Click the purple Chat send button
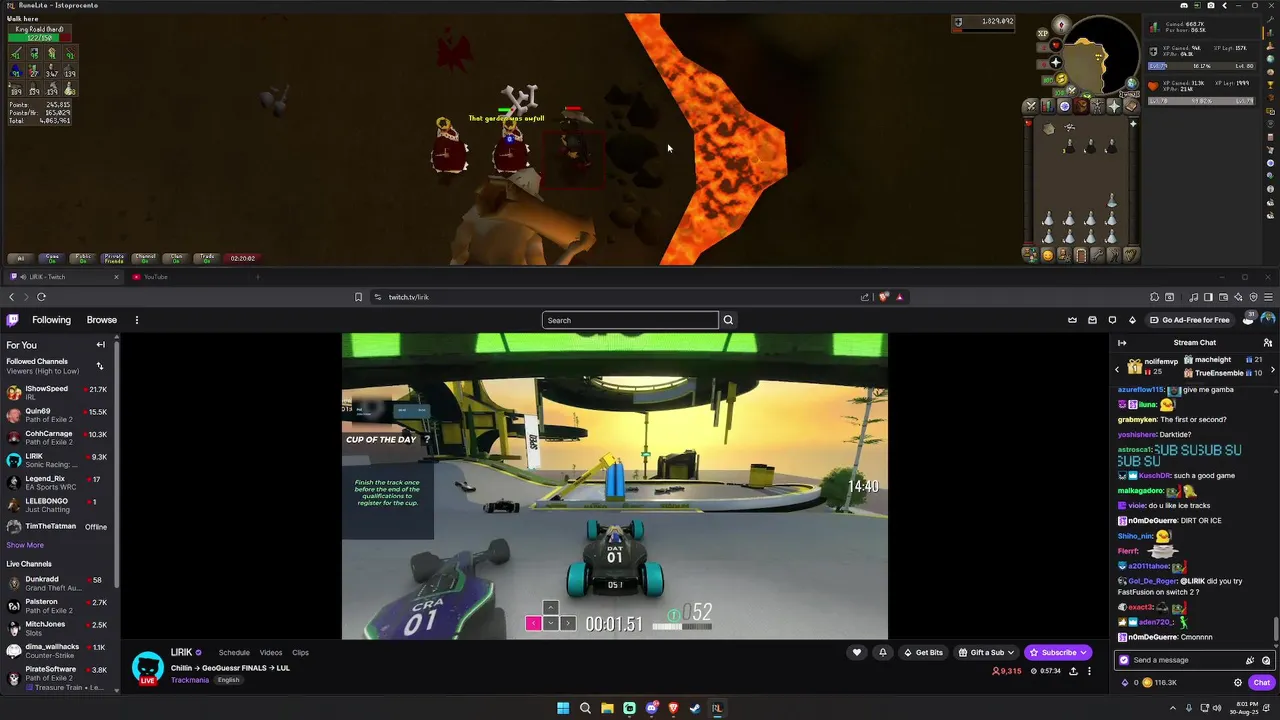This screenshot has width=1280, height=720. coord(1262,683)
